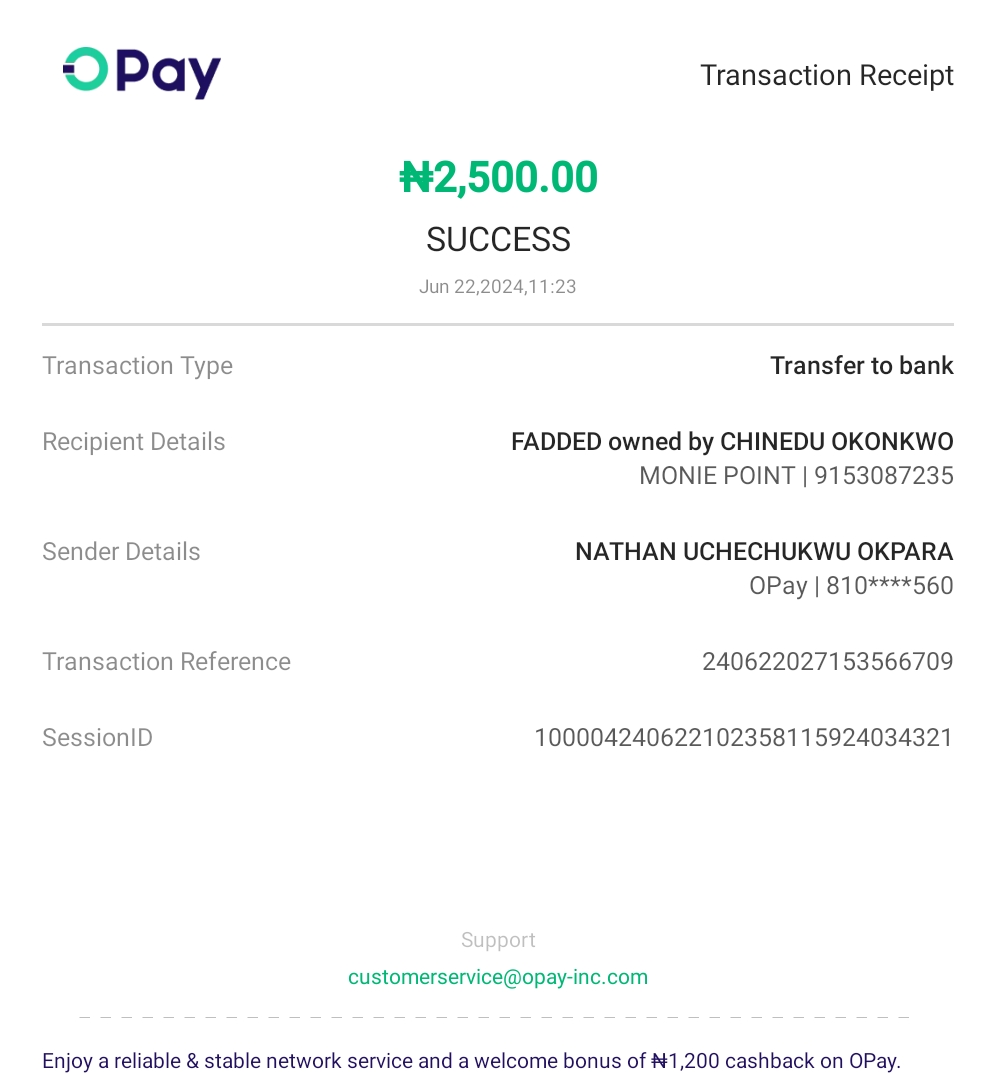Select the Transfer to bank value
Image resolution: width=996 pixels, height=1074 pixels.
pyautogui.click(x=861, y=366)
